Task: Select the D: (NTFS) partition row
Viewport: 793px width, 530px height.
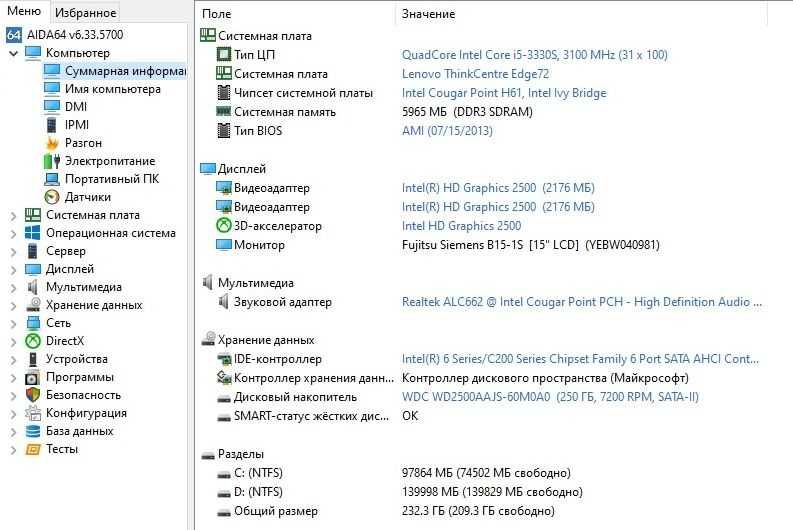Action: click(399, 492)
